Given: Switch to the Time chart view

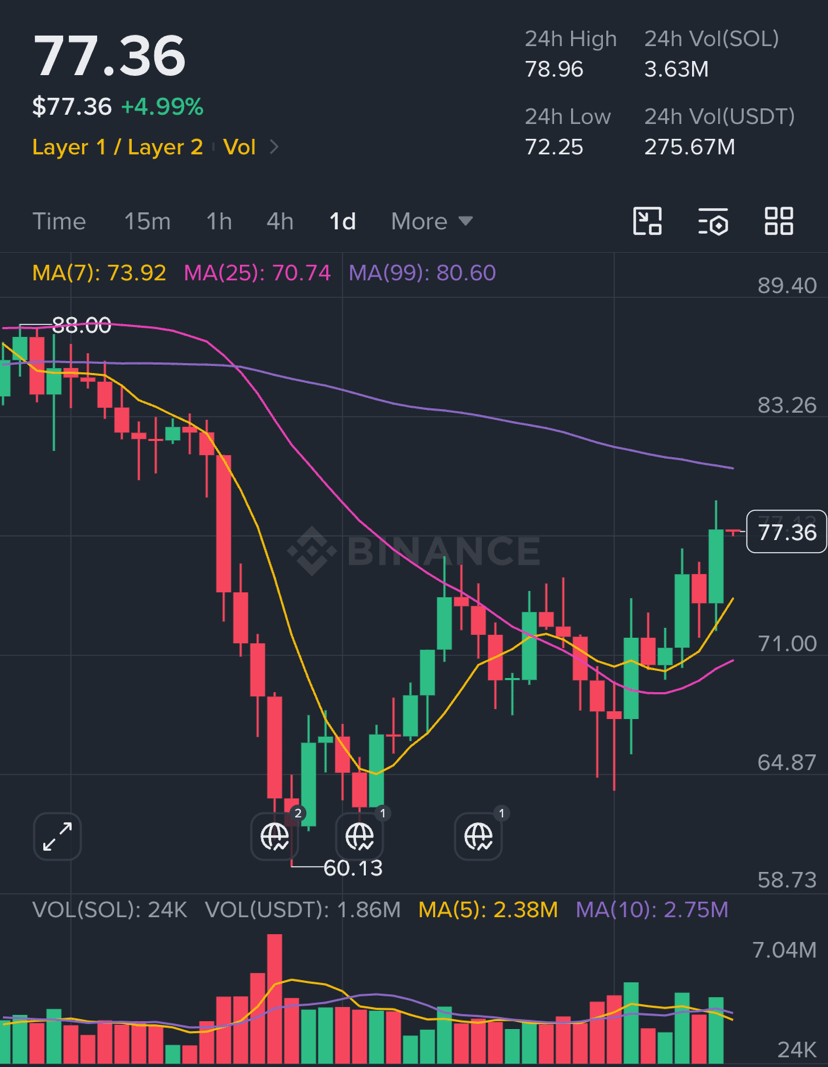Looking at the screenshot, I should tap(59, 221).
